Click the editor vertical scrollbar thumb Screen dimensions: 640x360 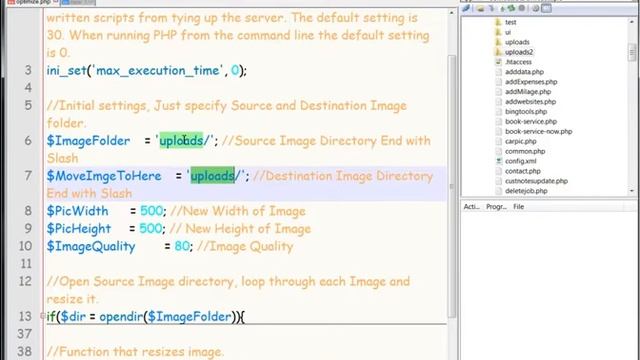click(x=451, y=186)
